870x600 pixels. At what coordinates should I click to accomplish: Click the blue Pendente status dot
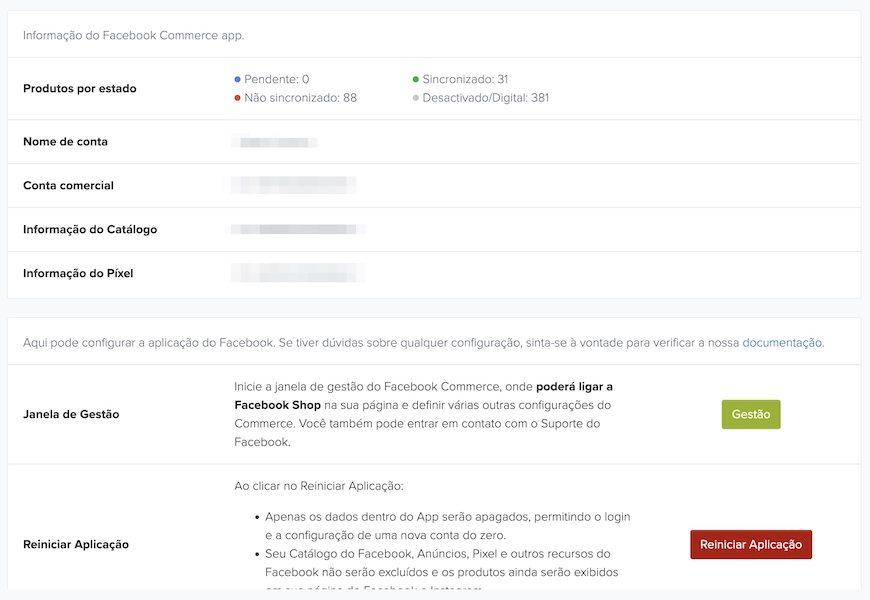(237, 79)
